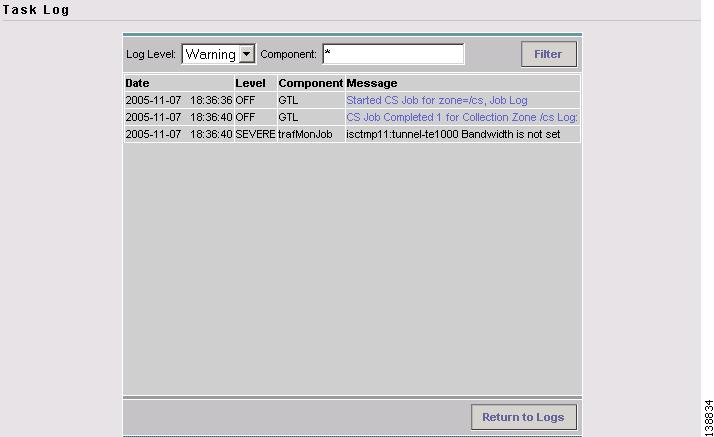Select GTL cell in the 'CS Job Completed' row
Viewport: 714px width, 437px height.
coord(311,117)
